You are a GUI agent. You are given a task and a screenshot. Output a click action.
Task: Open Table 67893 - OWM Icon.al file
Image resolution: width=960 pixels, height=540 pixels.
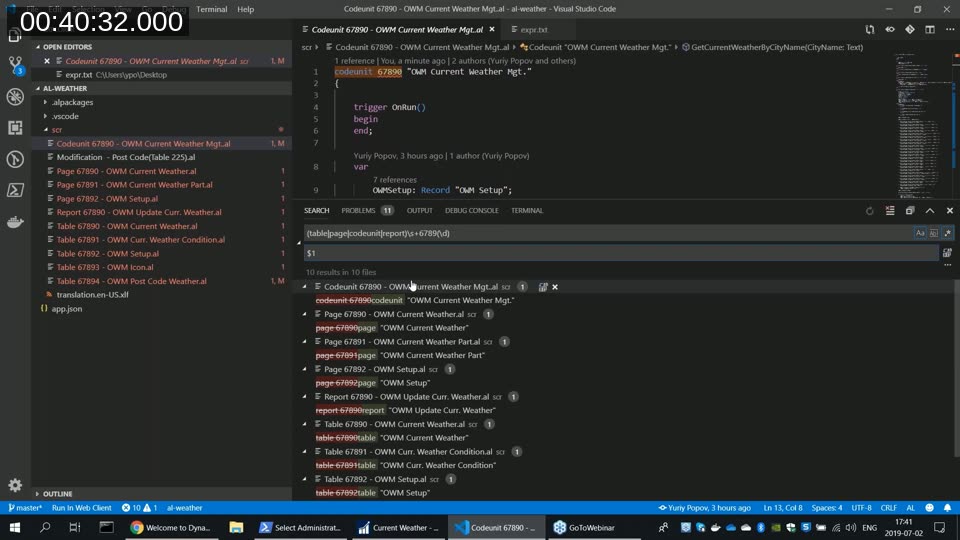coord(105,267)
